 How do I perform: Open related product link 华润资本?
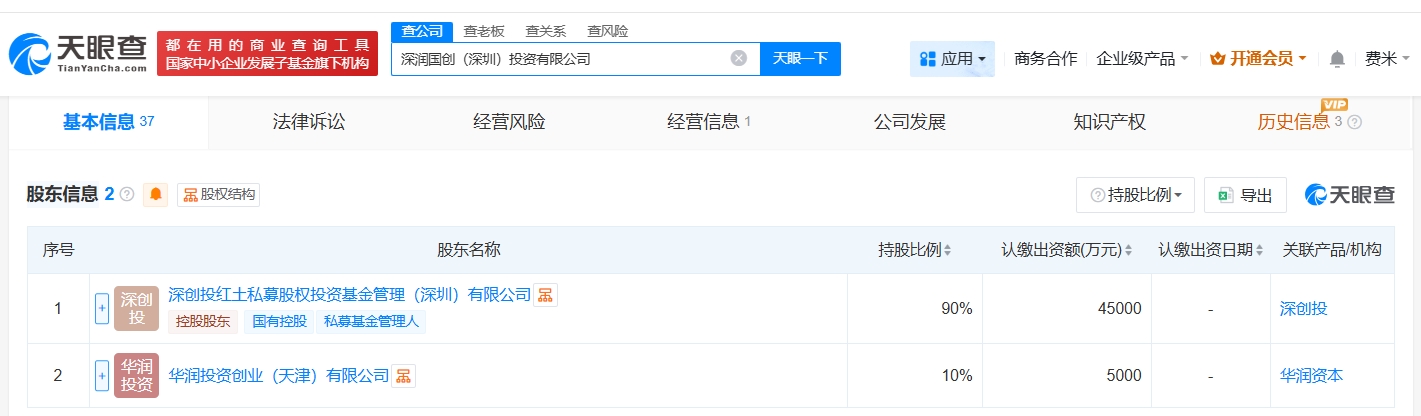coord(1311,376)
